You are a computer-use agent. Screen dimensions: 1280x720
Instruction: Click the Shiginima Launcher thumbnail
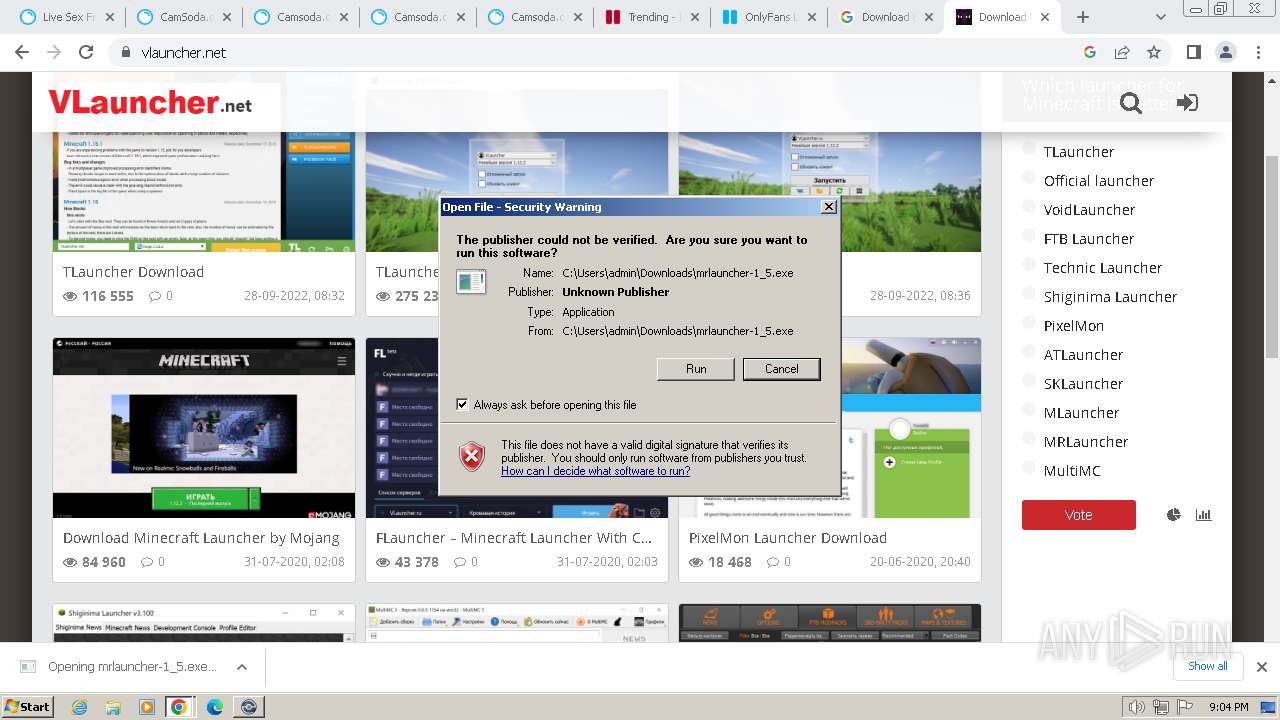point(204,623)
